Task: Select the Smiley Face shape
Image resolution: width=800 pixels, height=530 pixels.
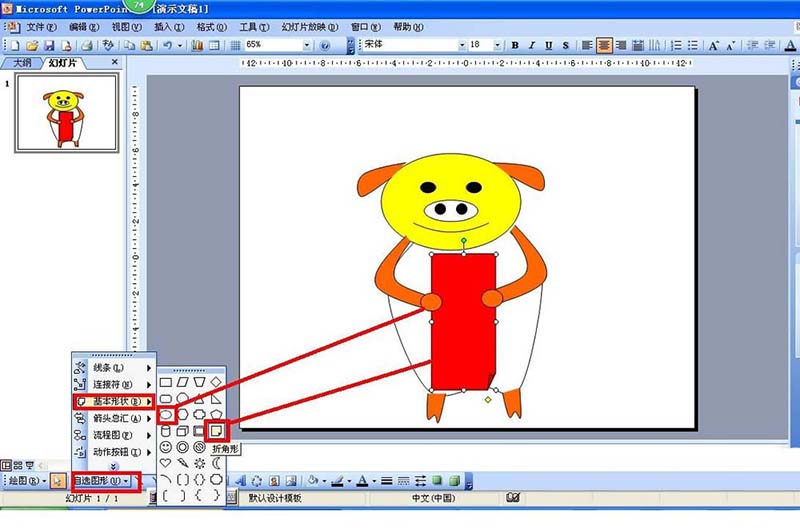Action: coord(166,447)
